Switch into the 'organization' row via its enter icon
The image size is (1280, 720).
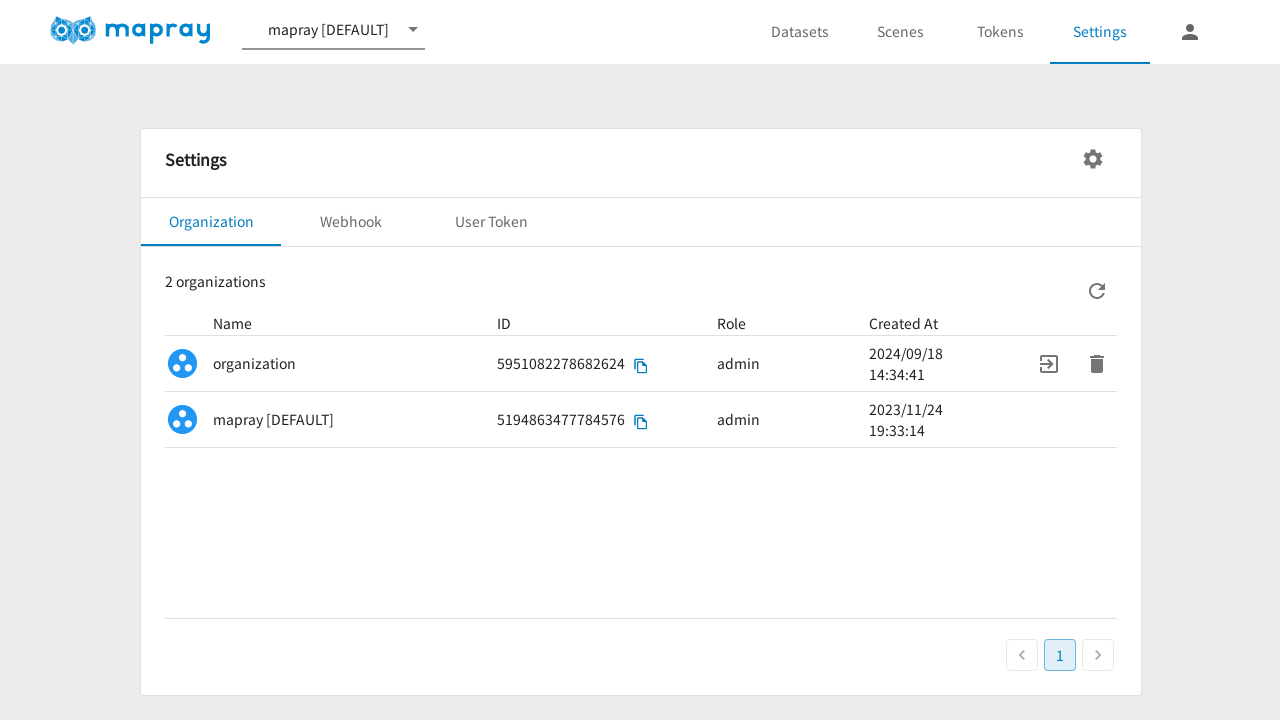(1048, 364)
